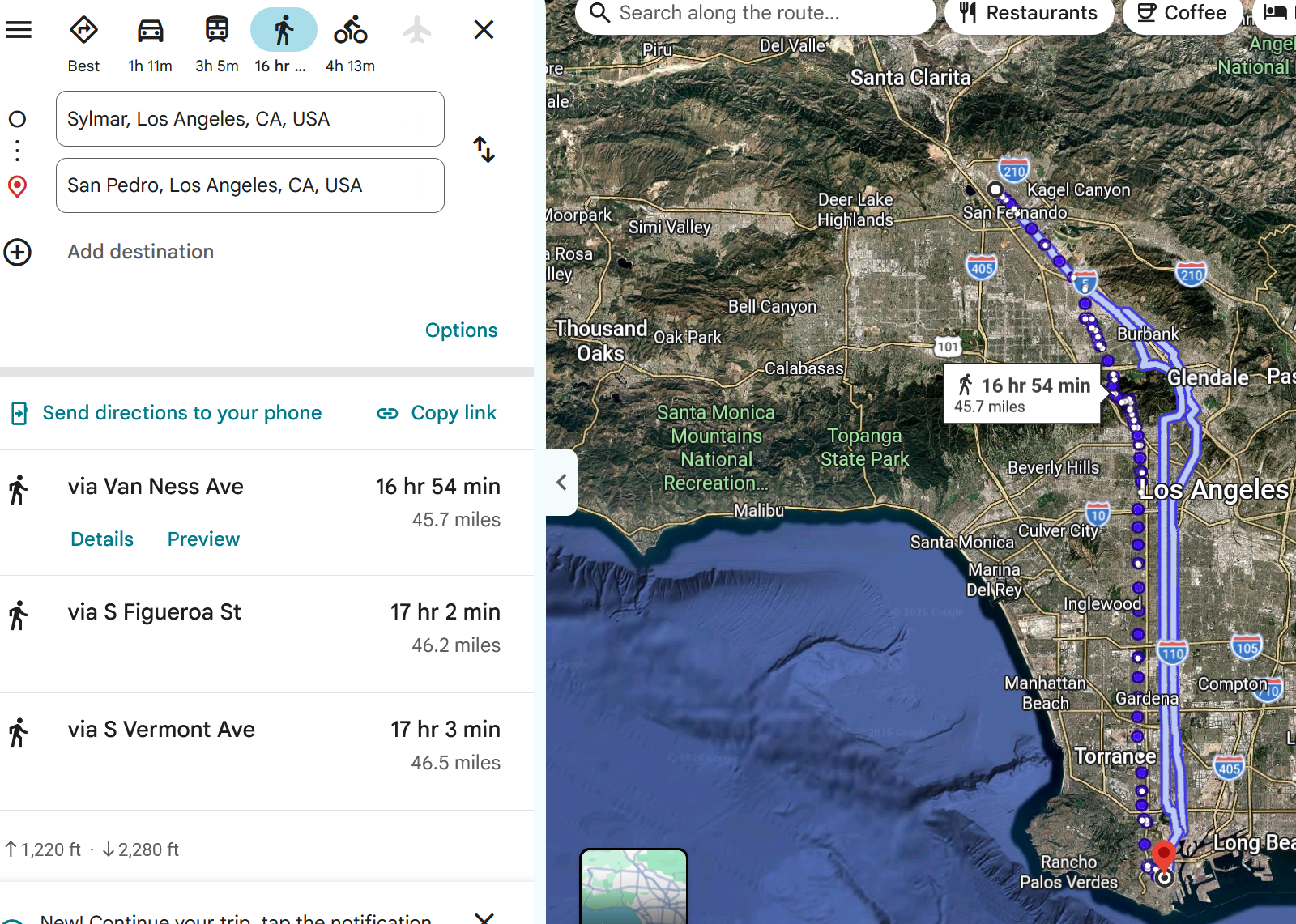
Task: Open the hamburger main menu
Action: click(x=19, y=30)
